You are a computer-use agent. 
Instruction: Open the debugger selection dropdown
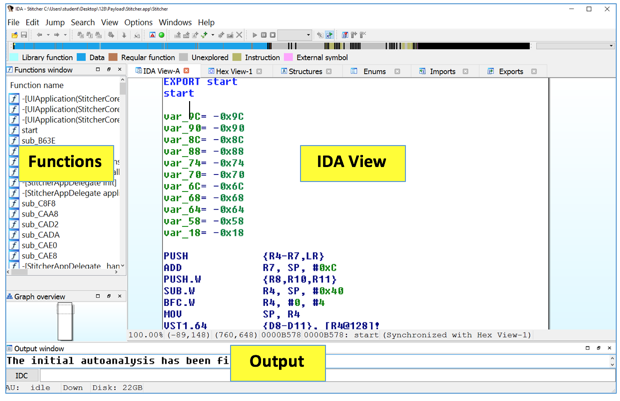click(295, 35)
